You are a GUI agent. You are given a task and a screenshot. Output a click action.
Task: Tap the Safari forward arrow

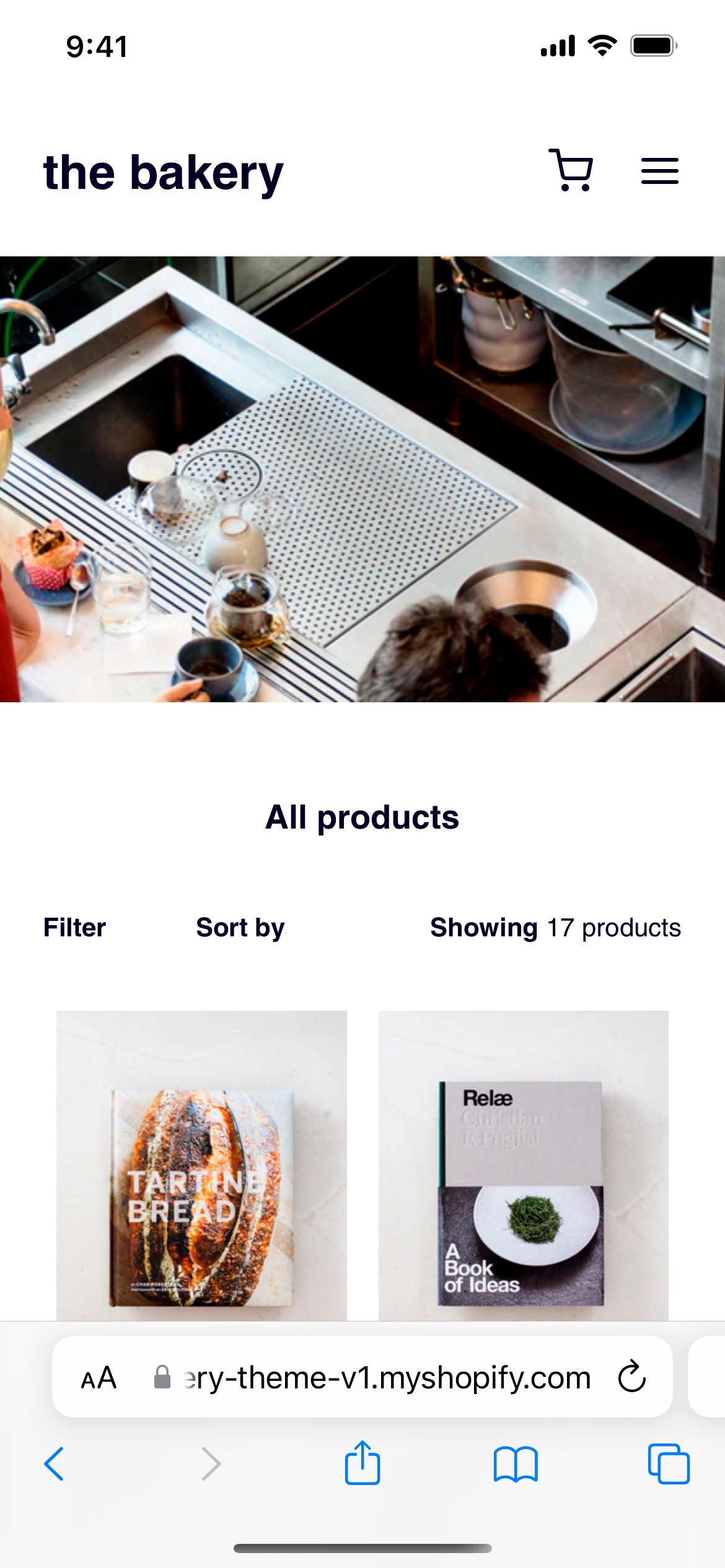coord(211,1464)
